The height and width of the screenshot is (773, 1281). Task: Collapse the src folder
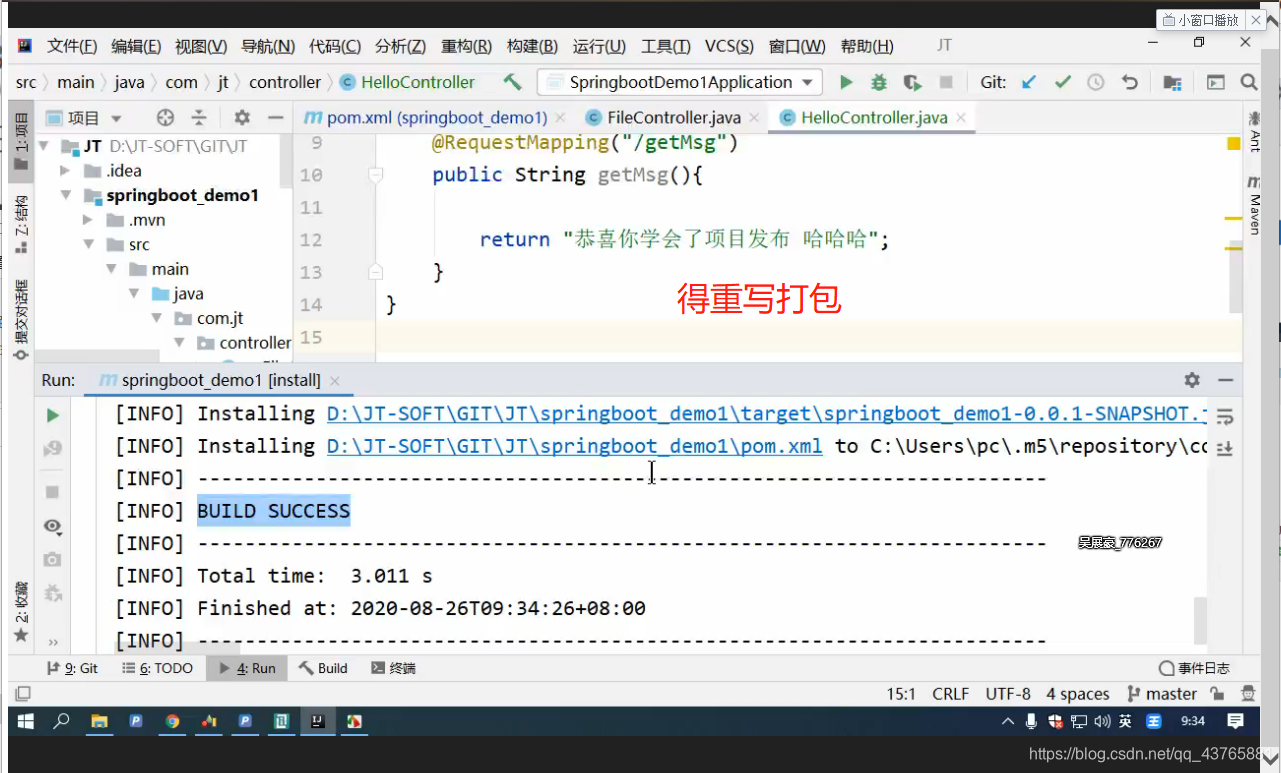click(88, 244)
